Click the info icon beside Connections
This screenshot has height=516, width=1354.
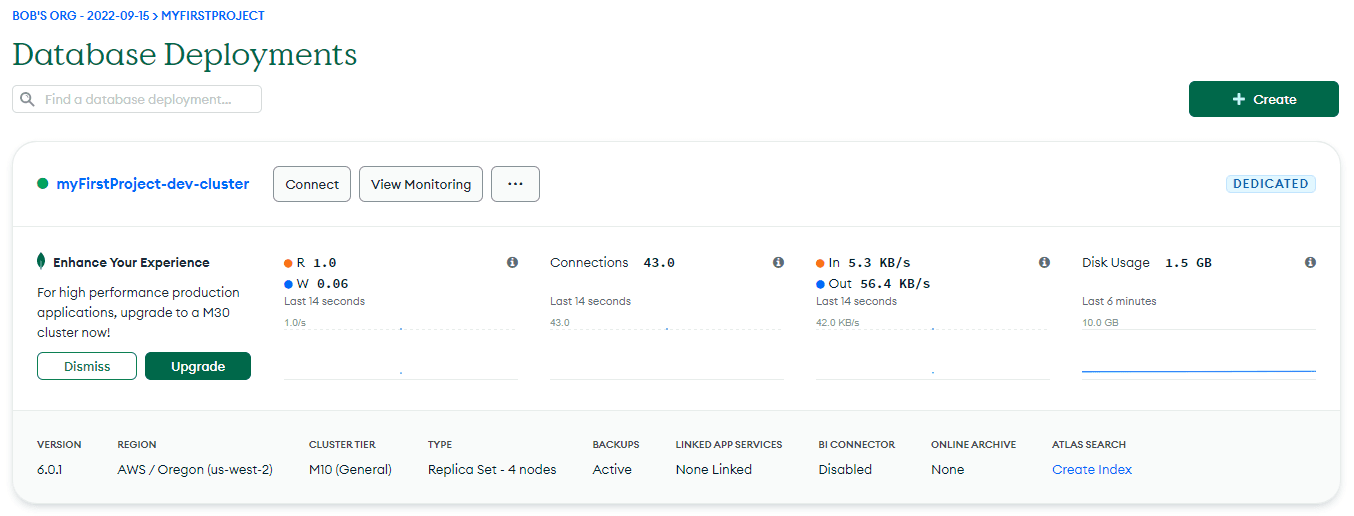[x=778, y=263]
